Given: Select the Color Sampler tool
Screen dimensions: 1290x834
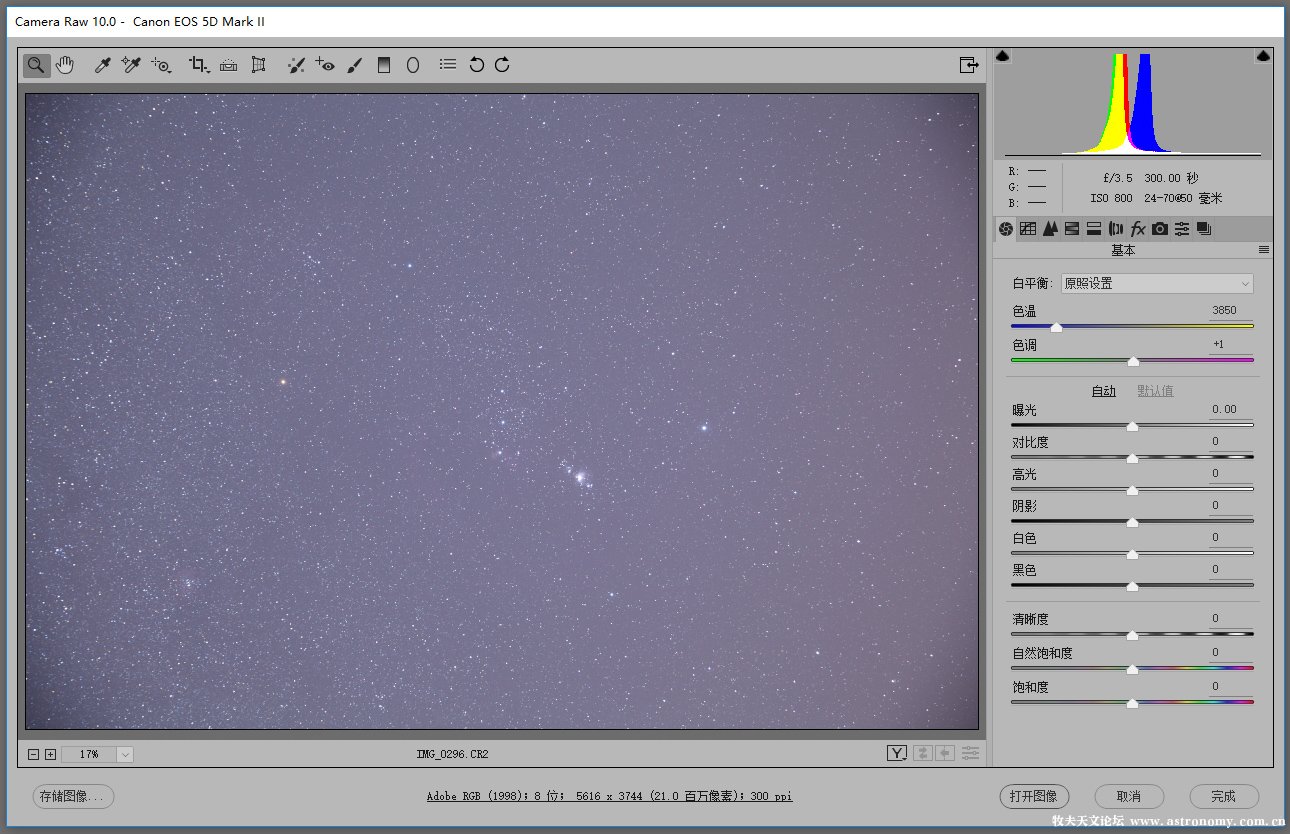Looking at the screenshot, I should (x=130, y=65).
